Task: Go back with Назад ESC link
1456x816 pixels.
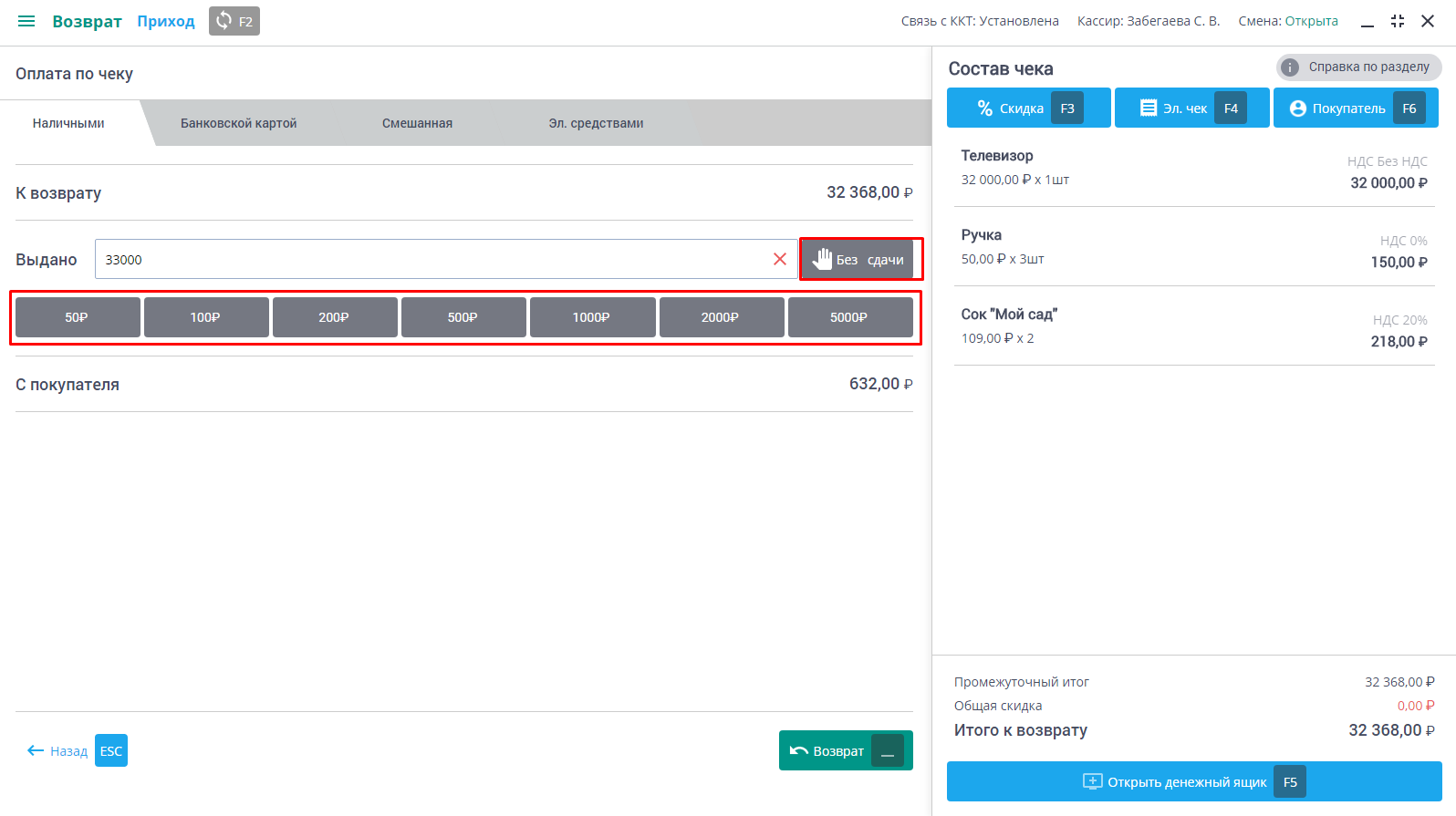Action: (77, 750)
